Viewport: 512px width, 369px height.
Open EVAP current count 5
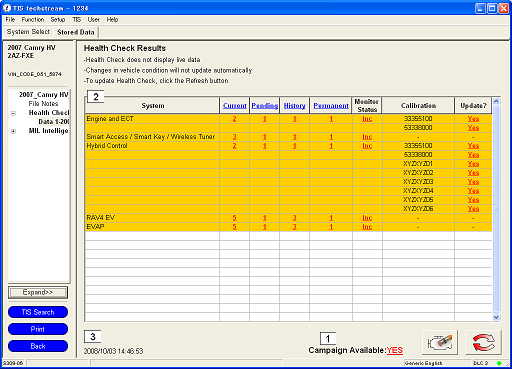pos(234,227)
